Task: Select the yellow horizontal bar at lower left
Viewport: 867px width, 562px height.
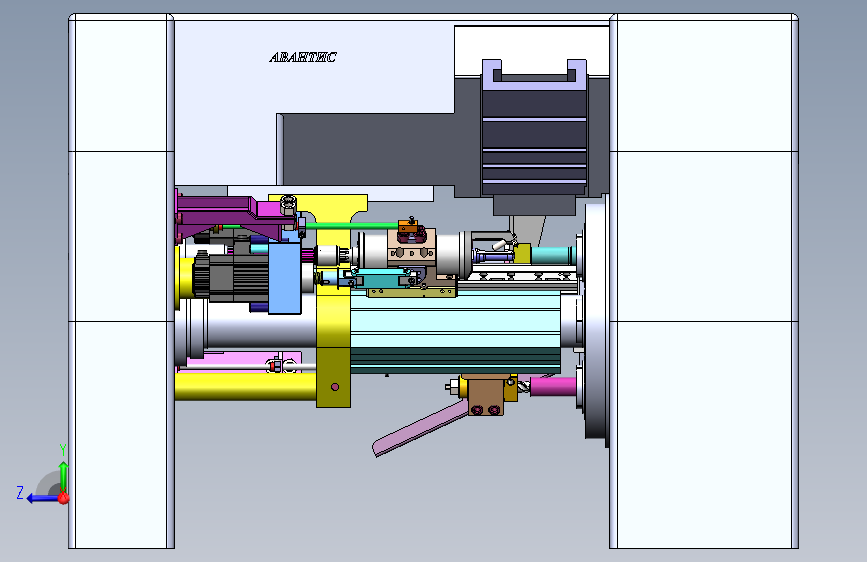Action: (x=246, y=387)
